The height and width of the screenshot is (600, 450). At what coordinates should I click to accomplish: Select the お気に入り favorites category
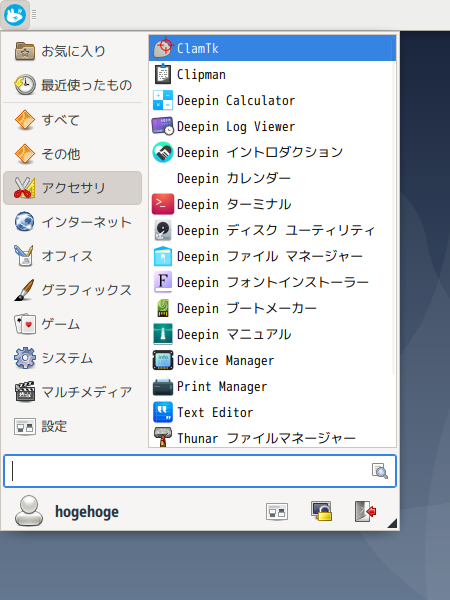(x=73, y=51)
